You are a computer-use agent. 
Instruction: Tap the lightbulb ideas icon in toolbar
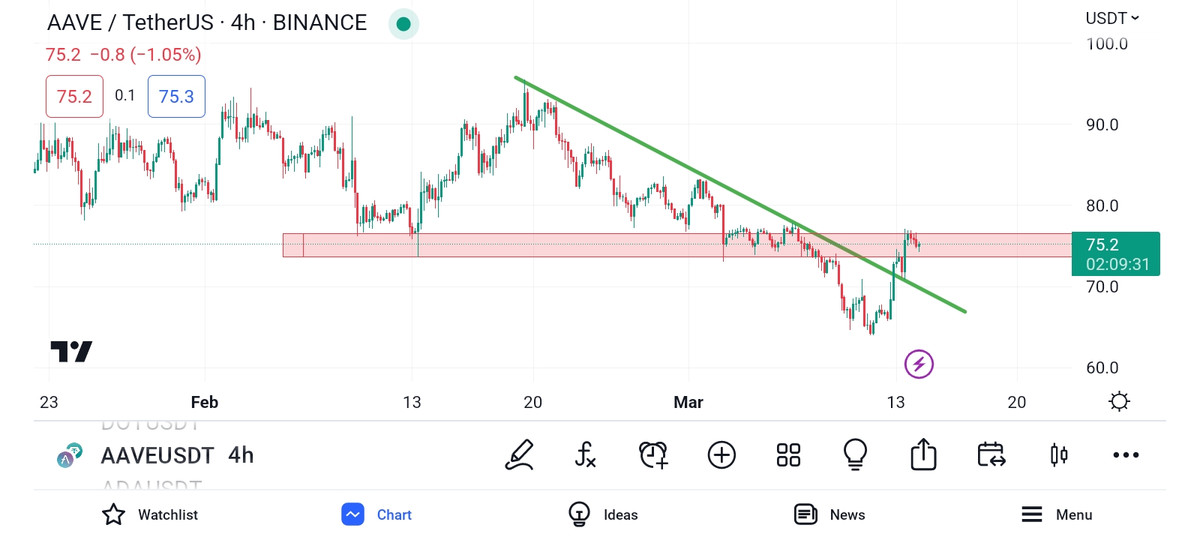coord(855,455)
